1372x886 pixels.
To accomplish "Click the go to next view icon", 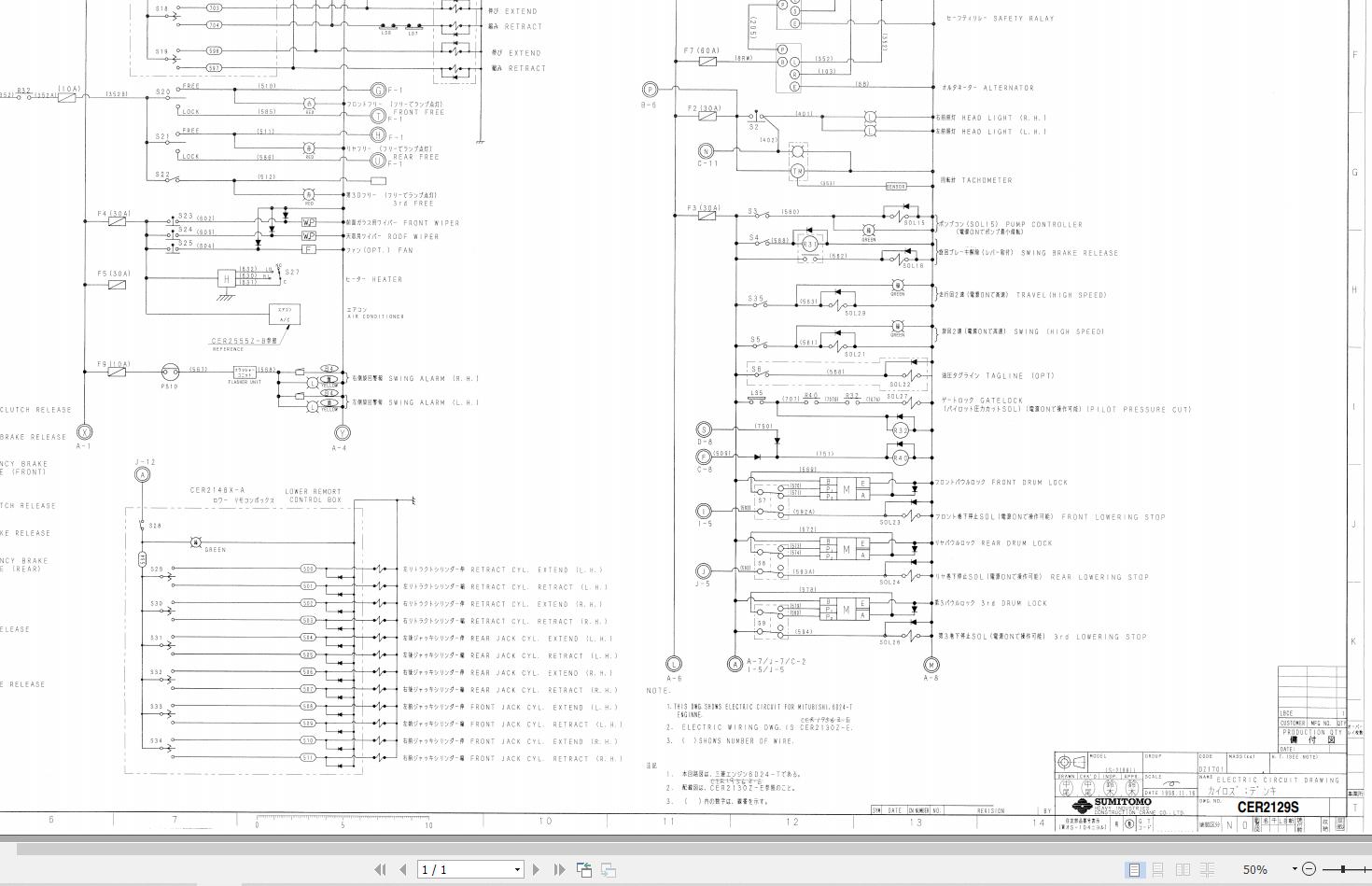I will click(608, 869).
